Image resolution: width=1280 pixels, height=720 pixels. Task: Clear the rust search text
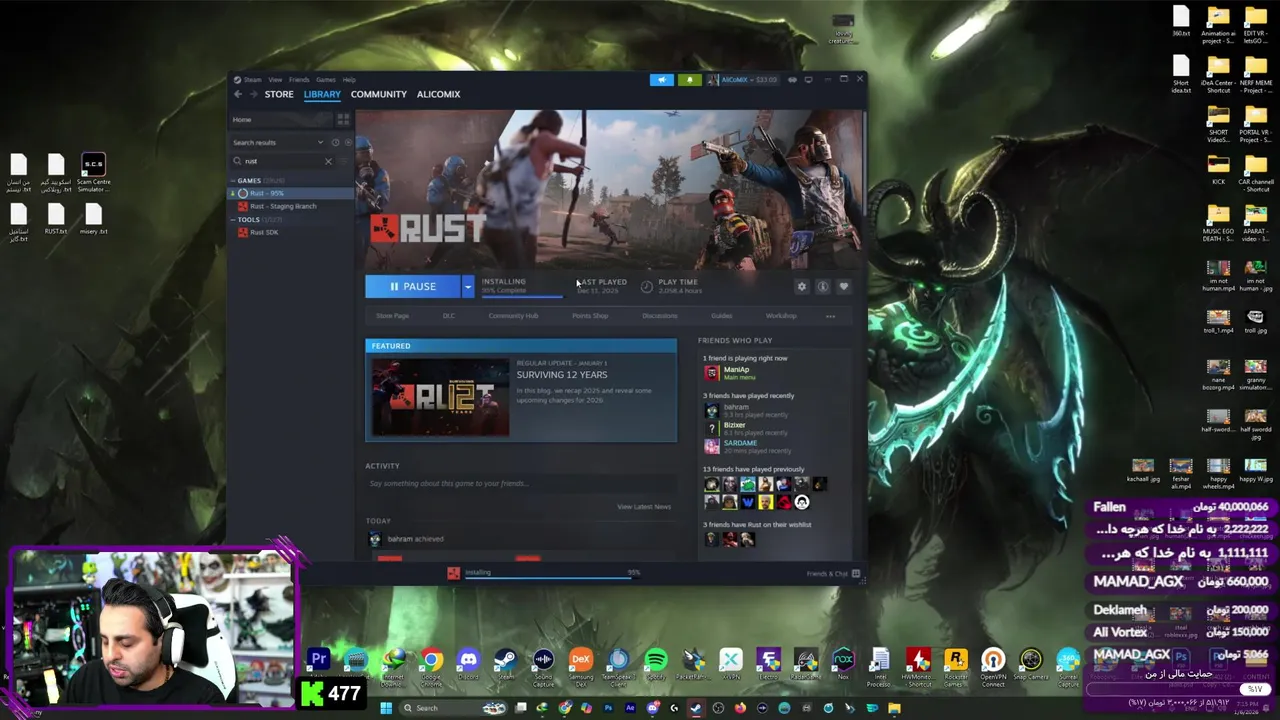(x=328, y=161)
